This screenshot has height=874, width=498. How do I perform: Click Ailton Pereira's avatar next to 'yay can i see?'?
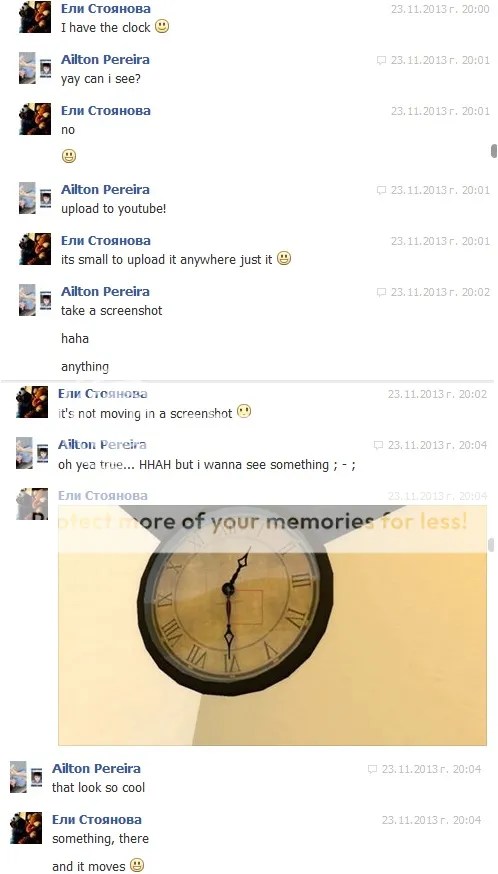(x=35, y=68)
